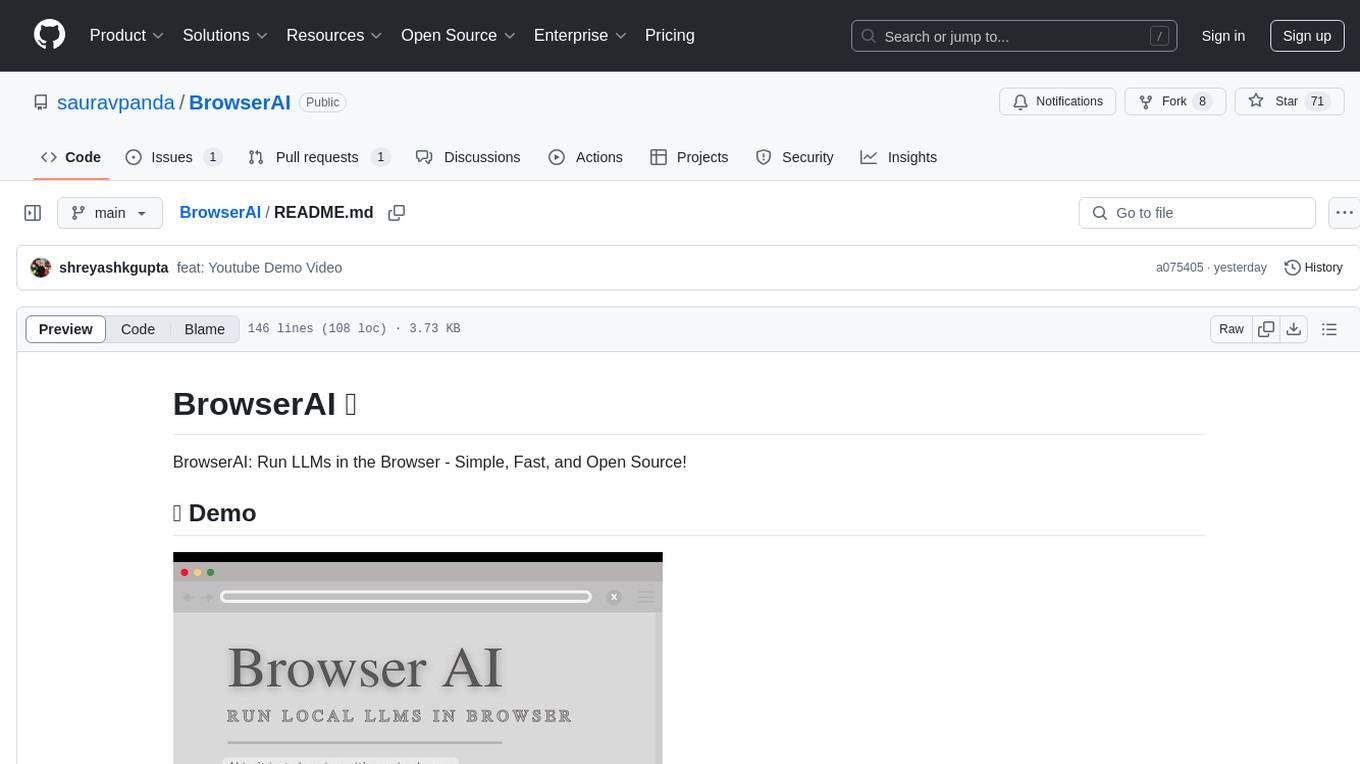Expand the Product menu
The width and height of the screenshot is (1360, 764).
127,35
